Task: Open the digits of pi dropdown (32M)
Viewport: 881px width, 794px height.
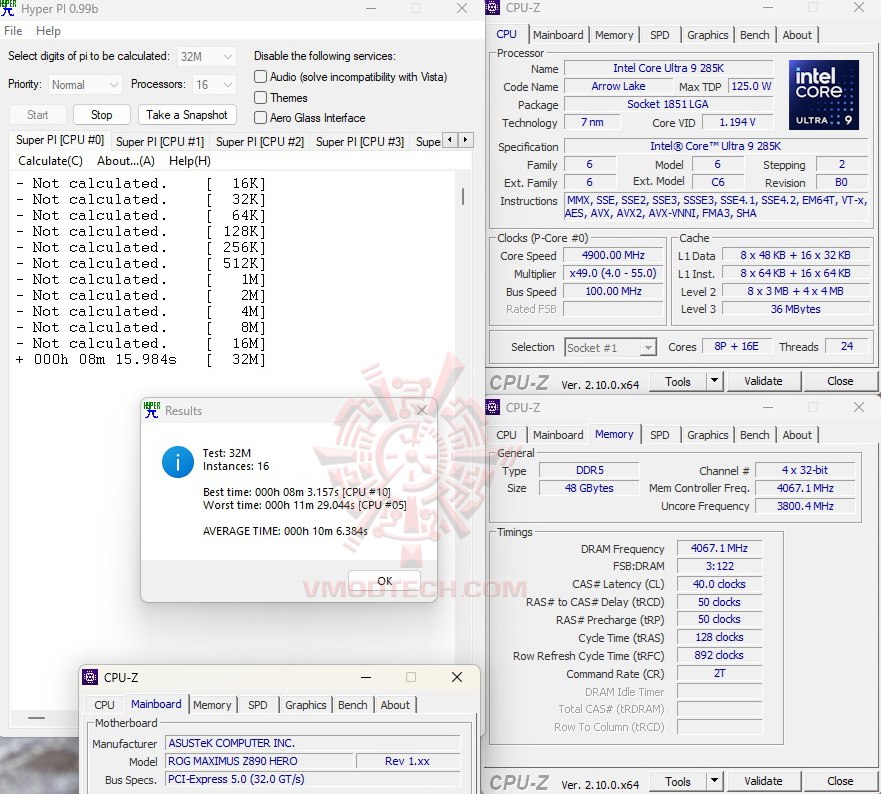Action: (x=207, y=56)
